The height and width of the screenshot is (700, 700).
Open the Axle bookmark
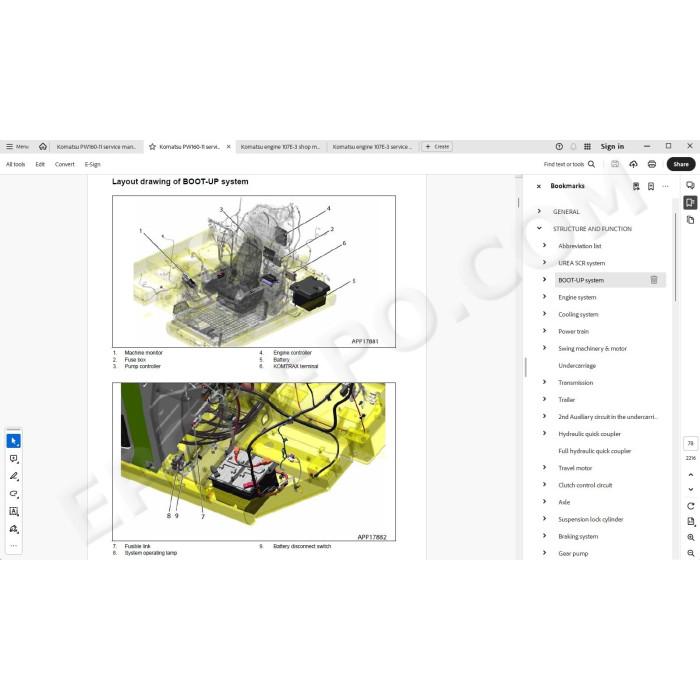pyautogui.click(x=564, y=502)
